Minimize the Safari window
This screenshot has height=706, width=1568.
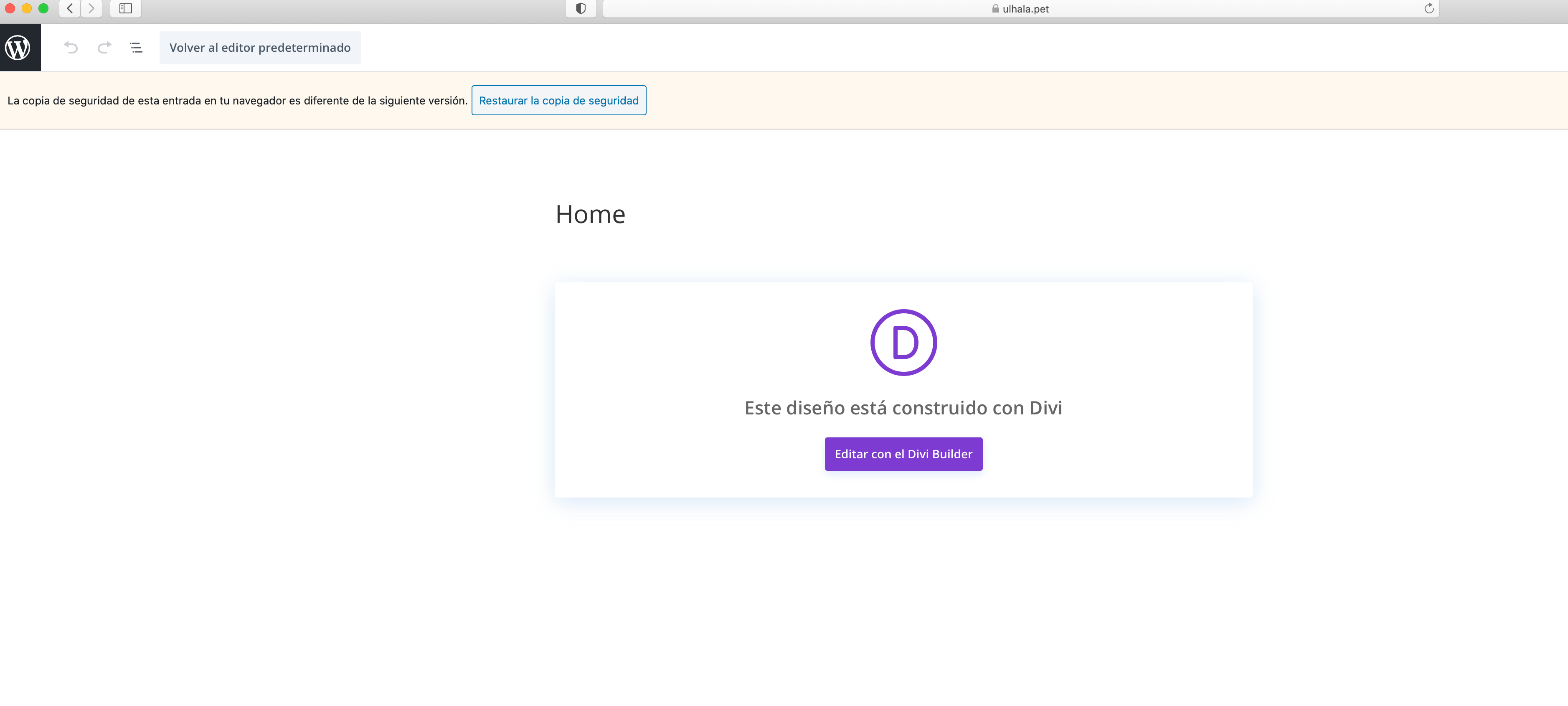tap(27, 8)
